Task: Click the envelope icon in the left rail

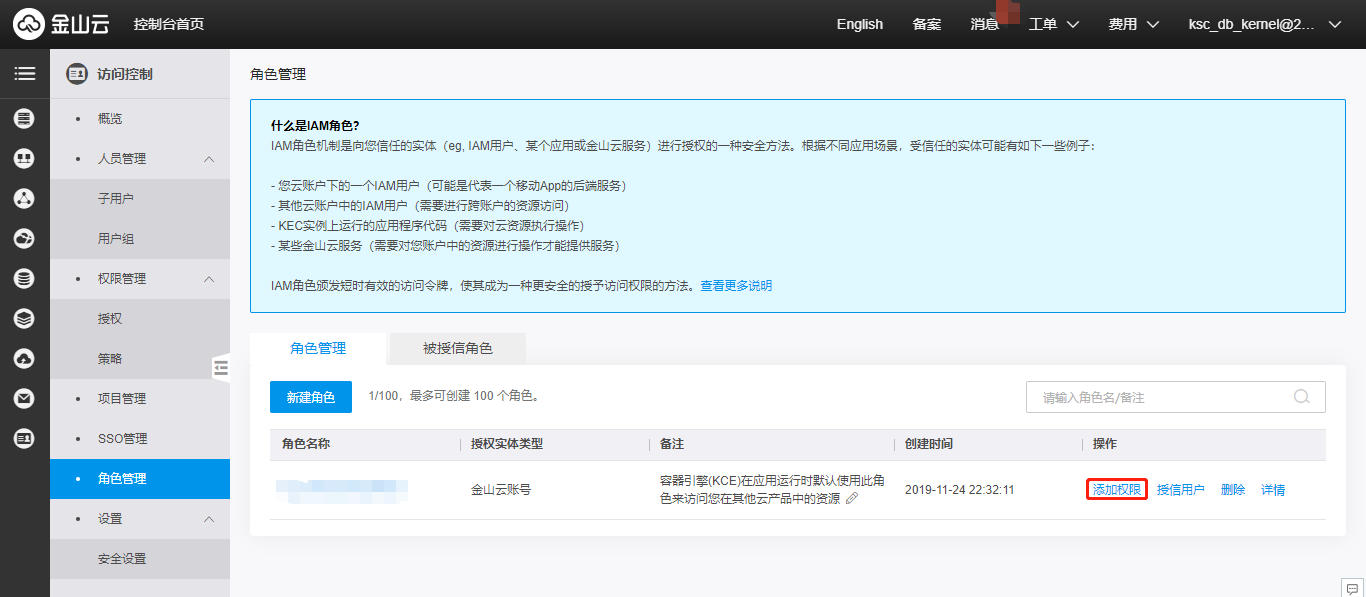Action: tap(24, 398)
